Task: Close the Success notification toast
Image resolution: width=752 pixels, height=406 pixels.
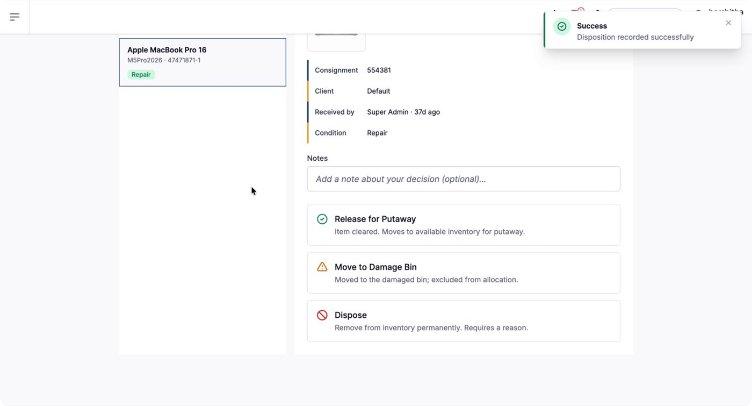Action: pos(728,23)
